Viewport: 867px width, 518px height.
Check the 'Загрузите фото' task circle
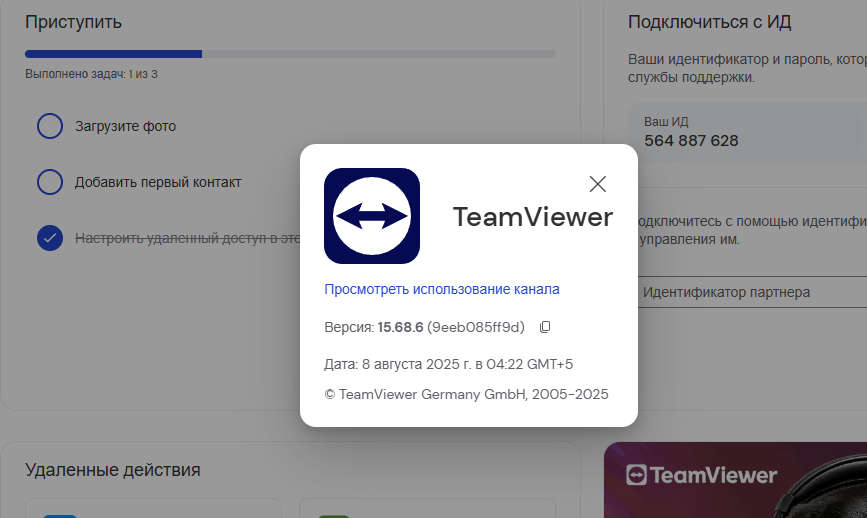pos(50,126)
